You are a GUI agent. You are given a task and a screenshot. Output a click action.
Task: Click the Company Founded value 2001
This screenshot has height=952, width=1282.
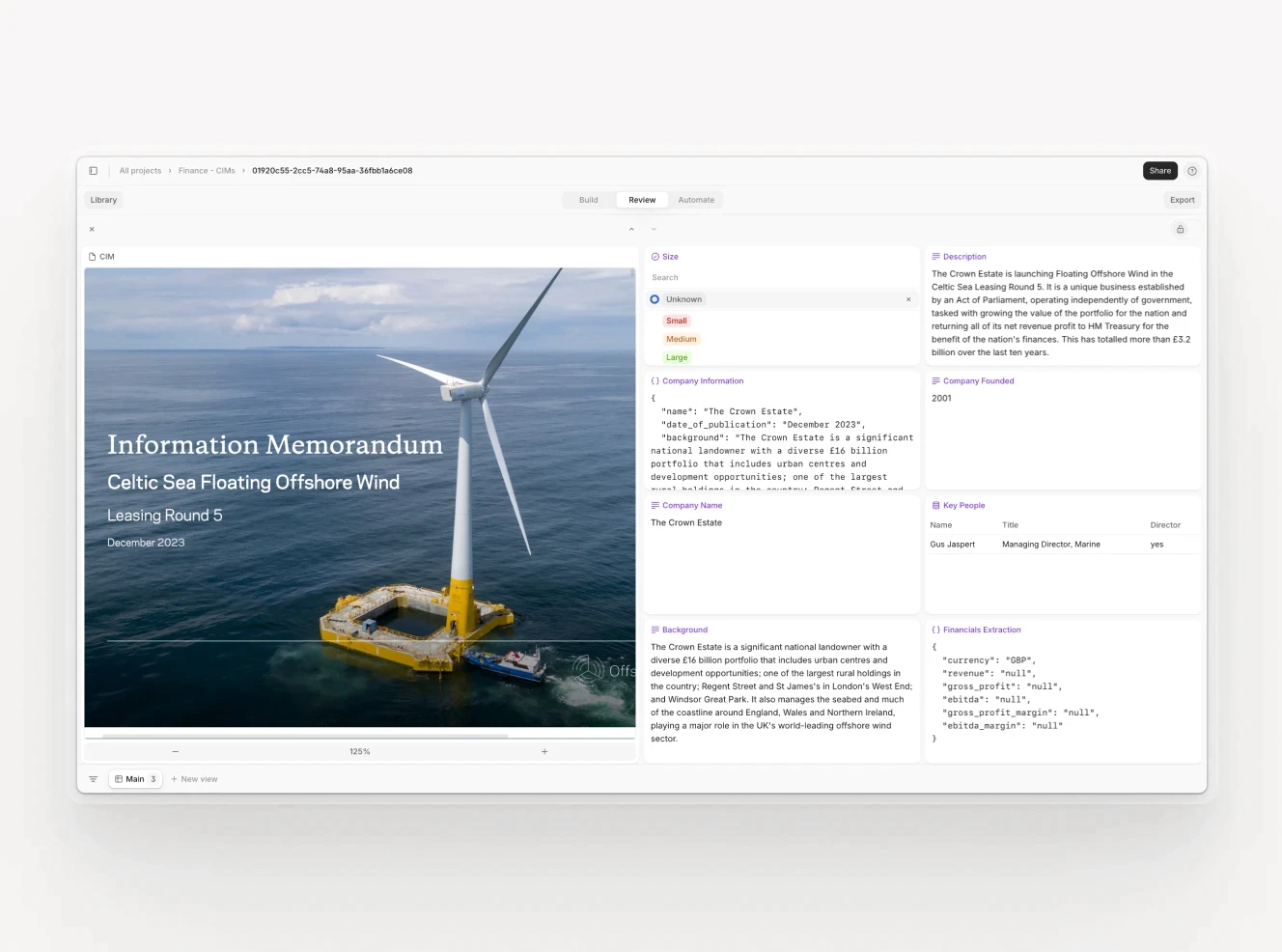(x=941, y=398)
